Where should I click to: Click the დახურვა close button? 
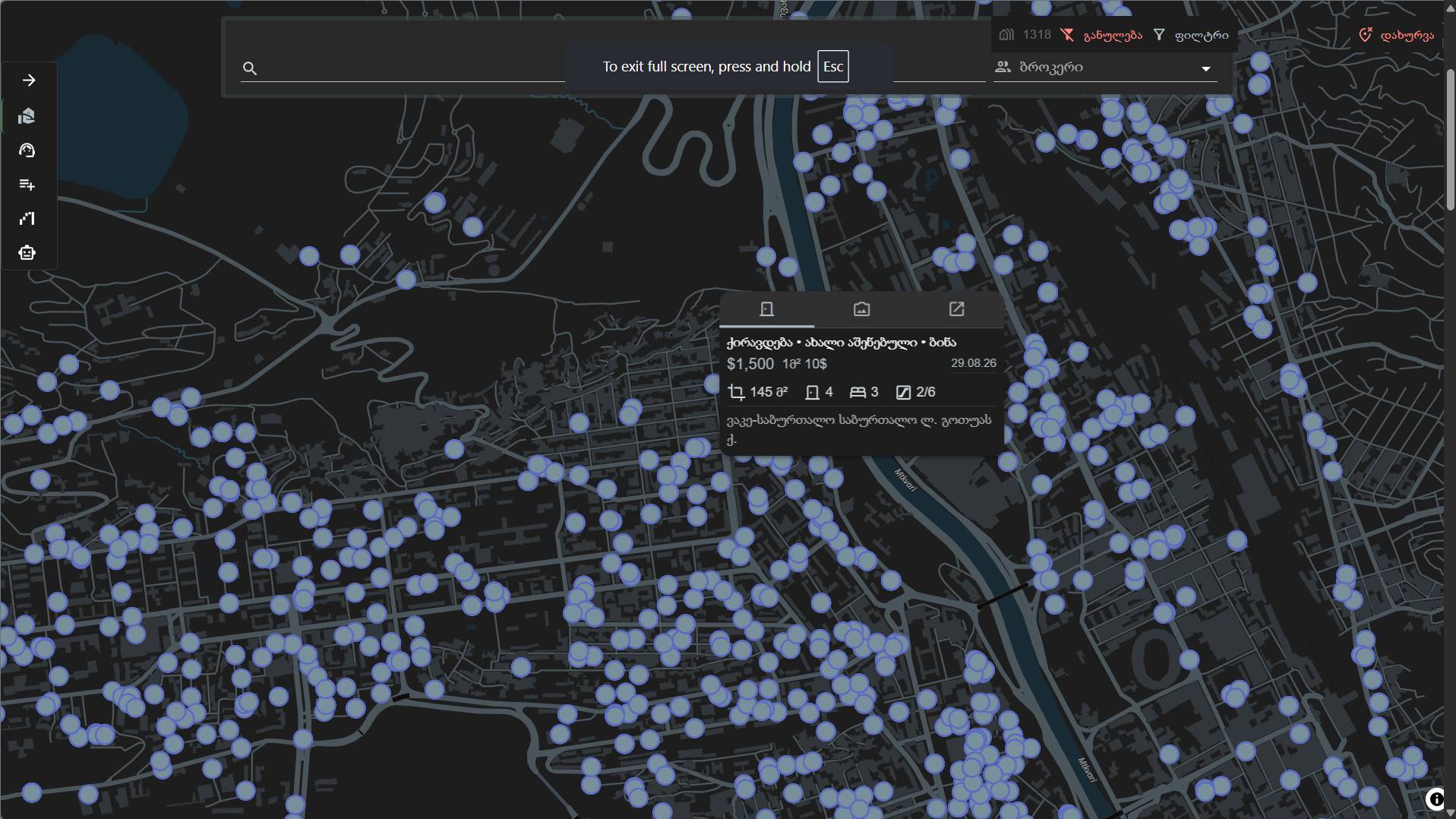1397,35
